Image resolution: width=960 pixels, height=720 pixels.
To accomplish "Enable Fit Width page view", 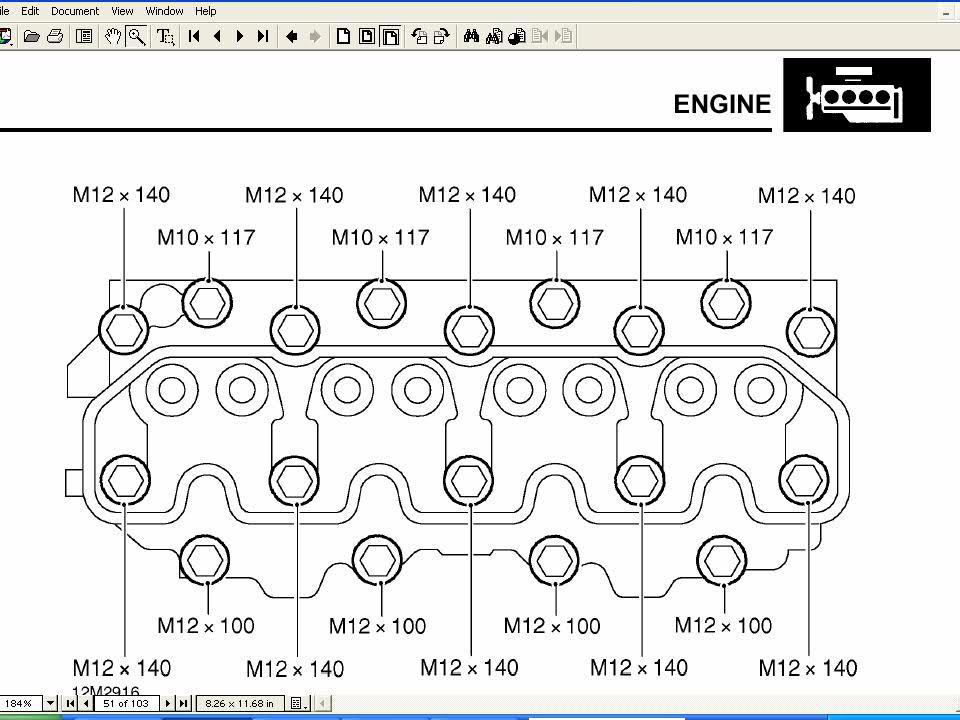I will click(x=391, y=37).
